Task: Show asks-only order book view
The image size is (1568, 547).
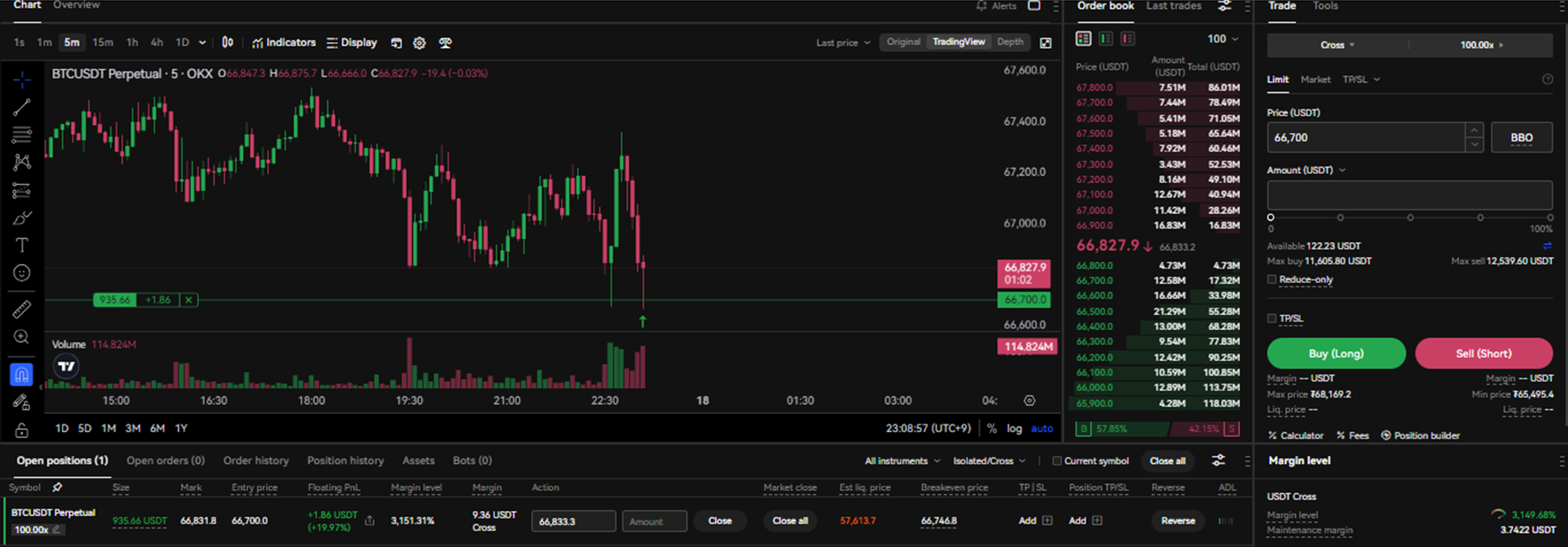Action: [x=1127, y=38]
